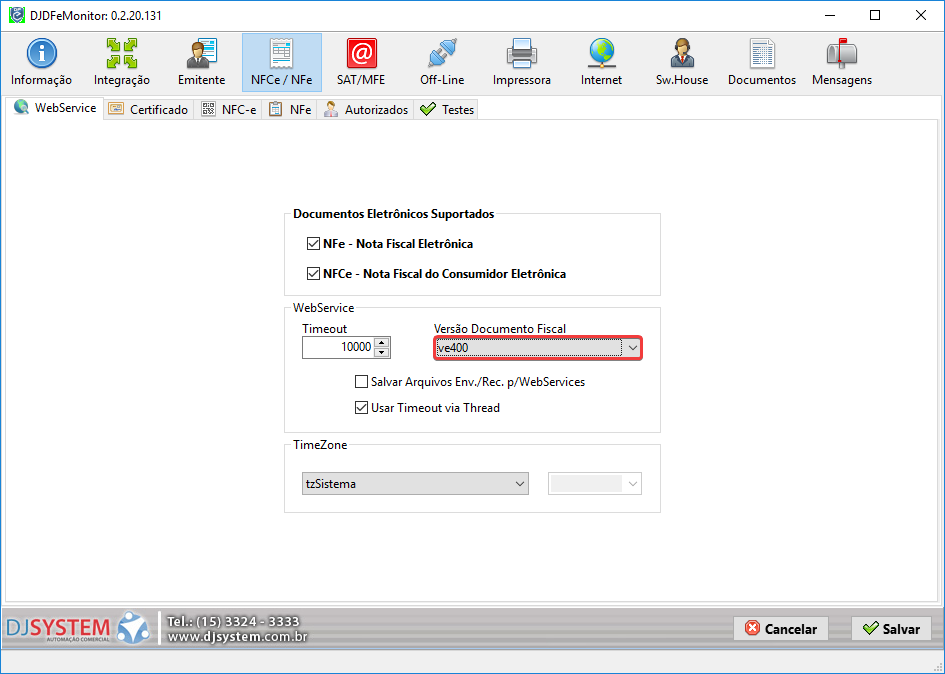This screenshot has width=945, height=674.
Task: Switch to the Autorizados tab
Action: point(366,110)
